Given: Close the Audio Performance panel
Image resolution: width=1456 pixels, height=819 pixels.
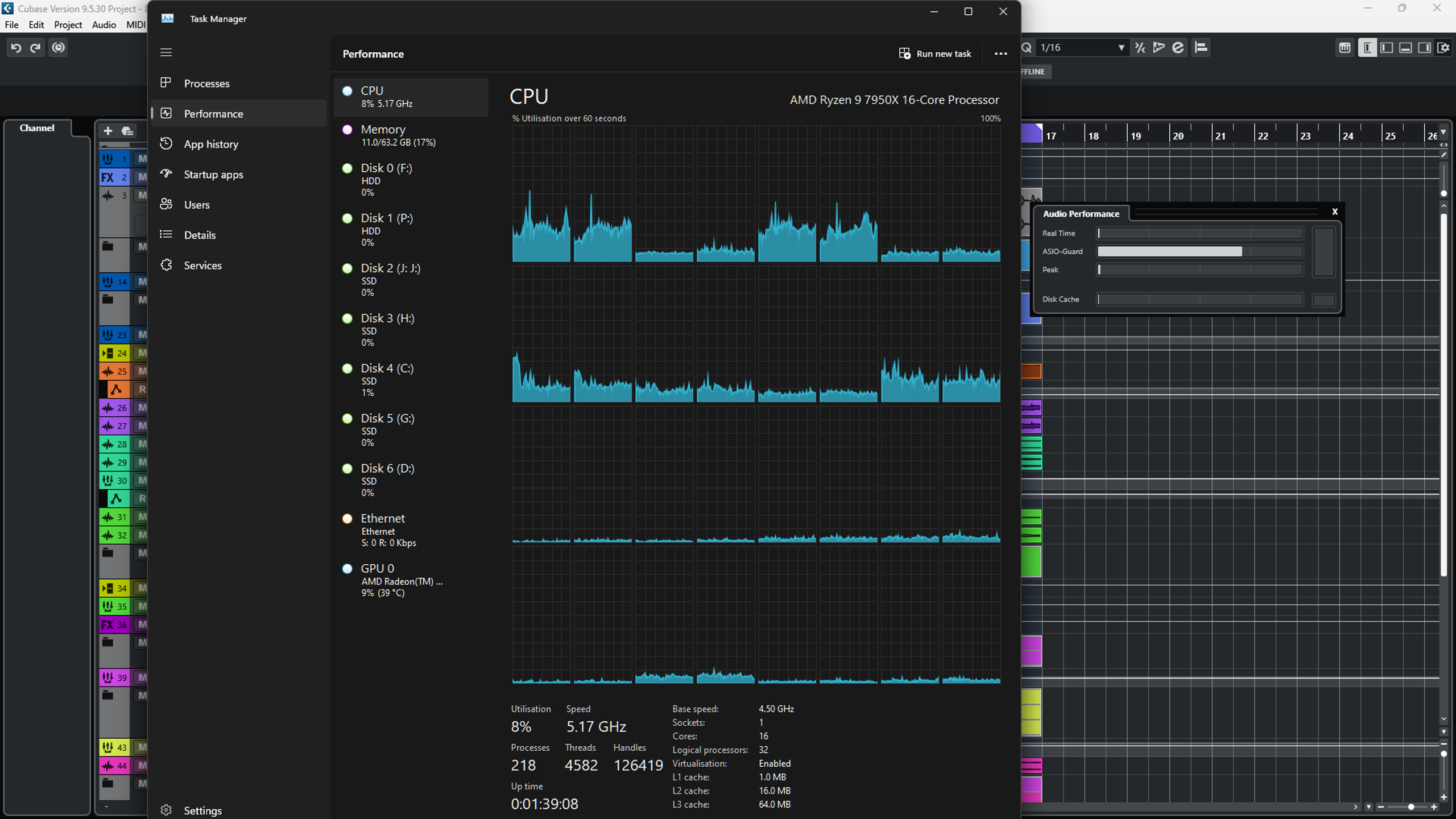Looking at the screenshot, I should (x=1335, y=212).
